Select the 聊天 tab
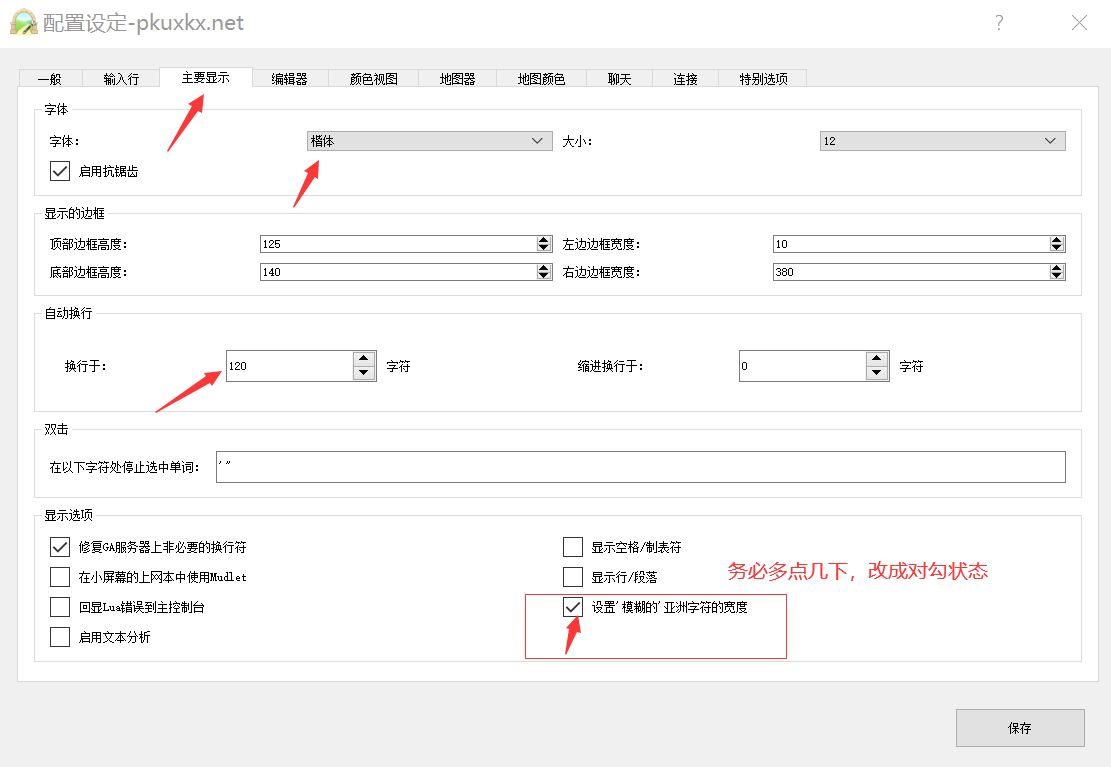 [619, 79]
